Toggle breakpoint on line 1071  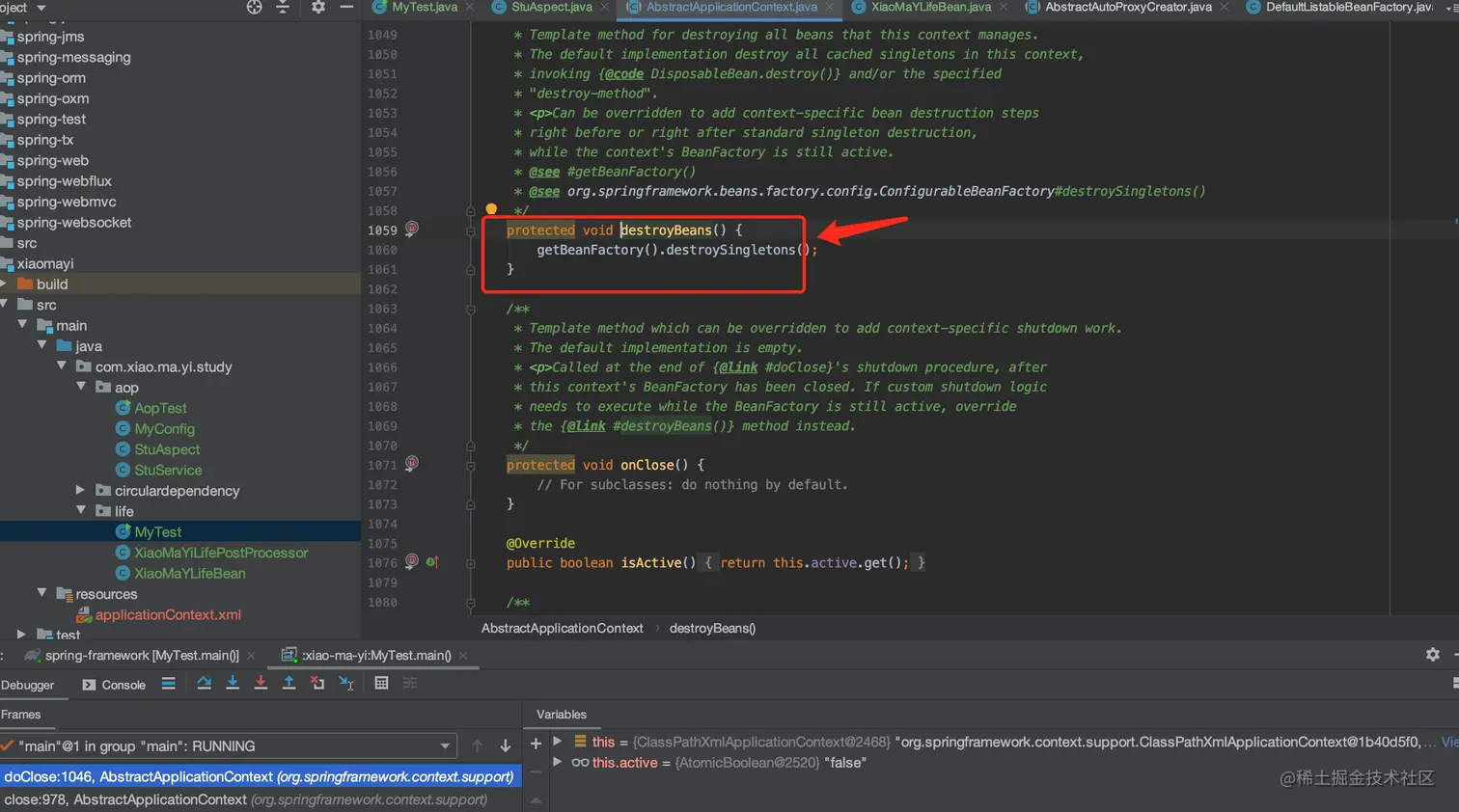click(412, 464)
